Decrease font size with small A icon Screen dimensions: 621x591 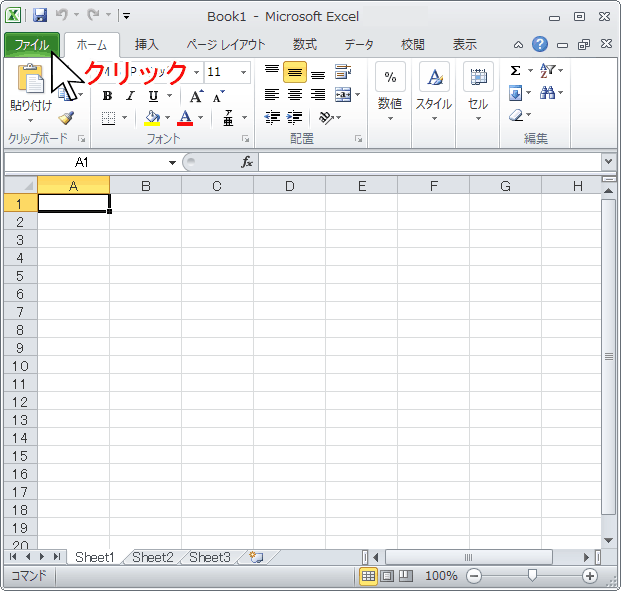tap(219, 96)
